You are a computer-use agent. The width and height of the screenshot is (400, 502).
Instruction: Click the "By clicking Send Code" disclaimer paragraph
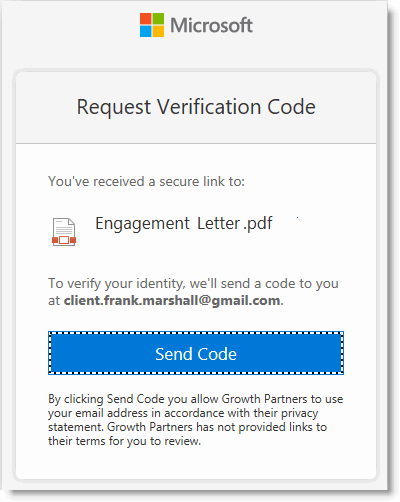pos(196,420)
